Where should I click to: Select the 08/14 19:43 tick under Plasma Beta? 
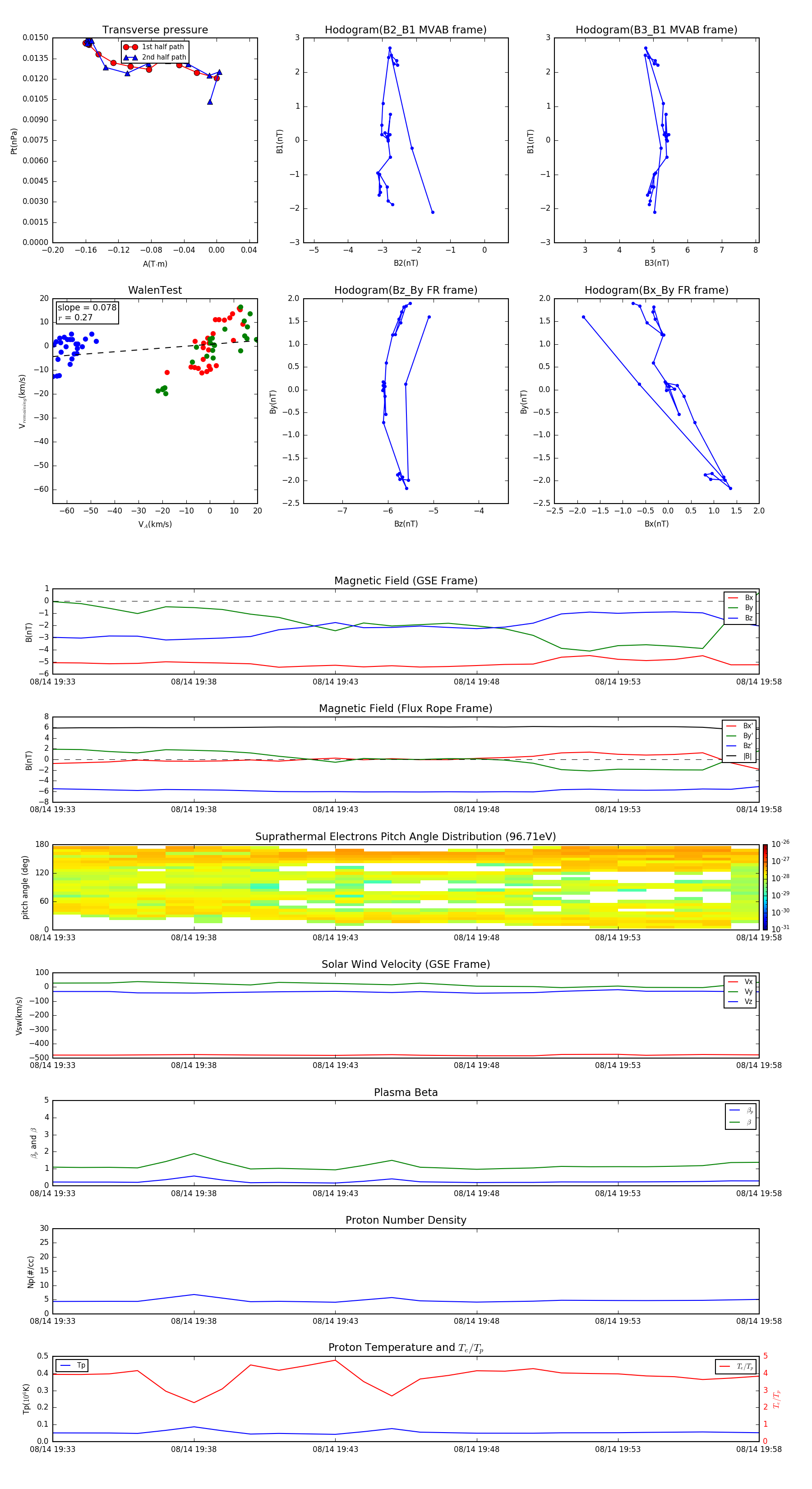pyautogui.click(x=335, y=1193)
